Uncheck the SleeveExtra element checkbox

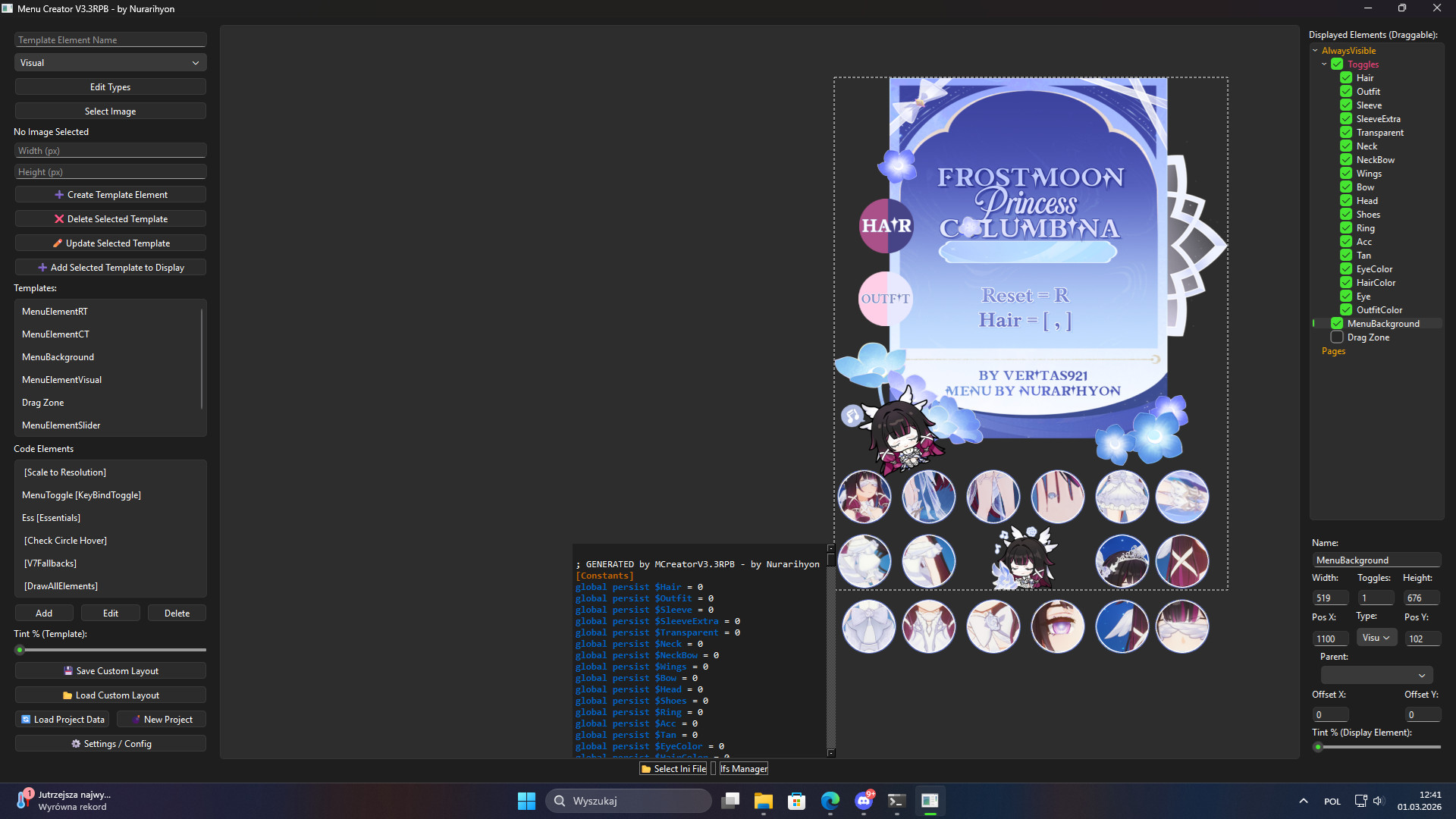[x=1346, y=119]
